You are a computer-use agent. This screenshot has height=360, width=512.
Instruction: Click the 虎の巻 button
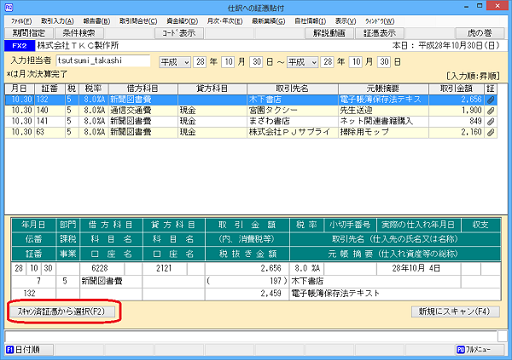click(480, 33)
